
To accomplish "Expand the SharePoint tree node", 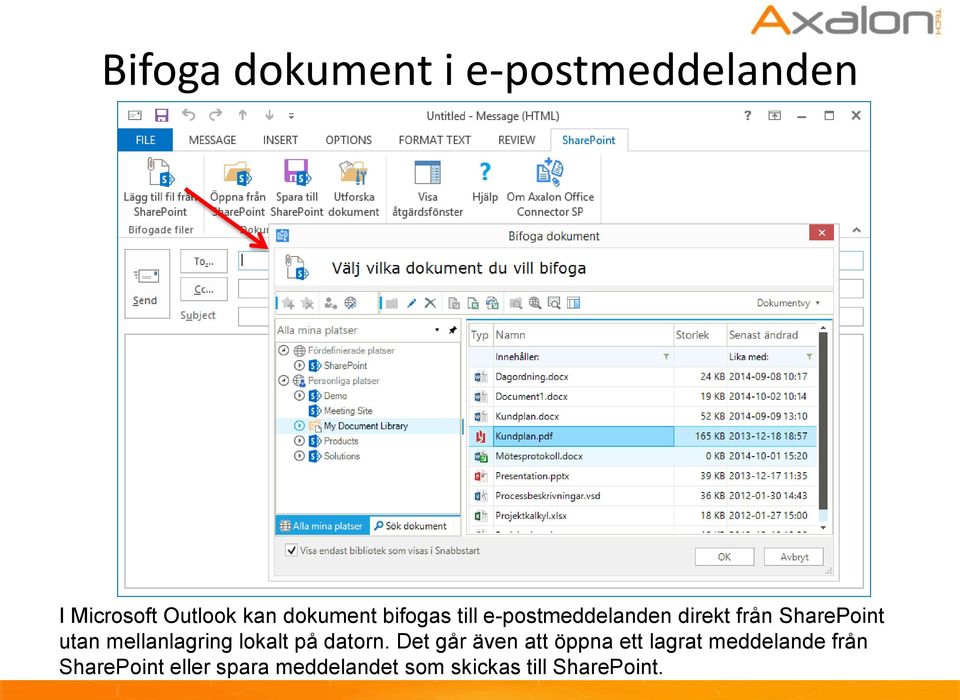I will [x=299, y=366].
